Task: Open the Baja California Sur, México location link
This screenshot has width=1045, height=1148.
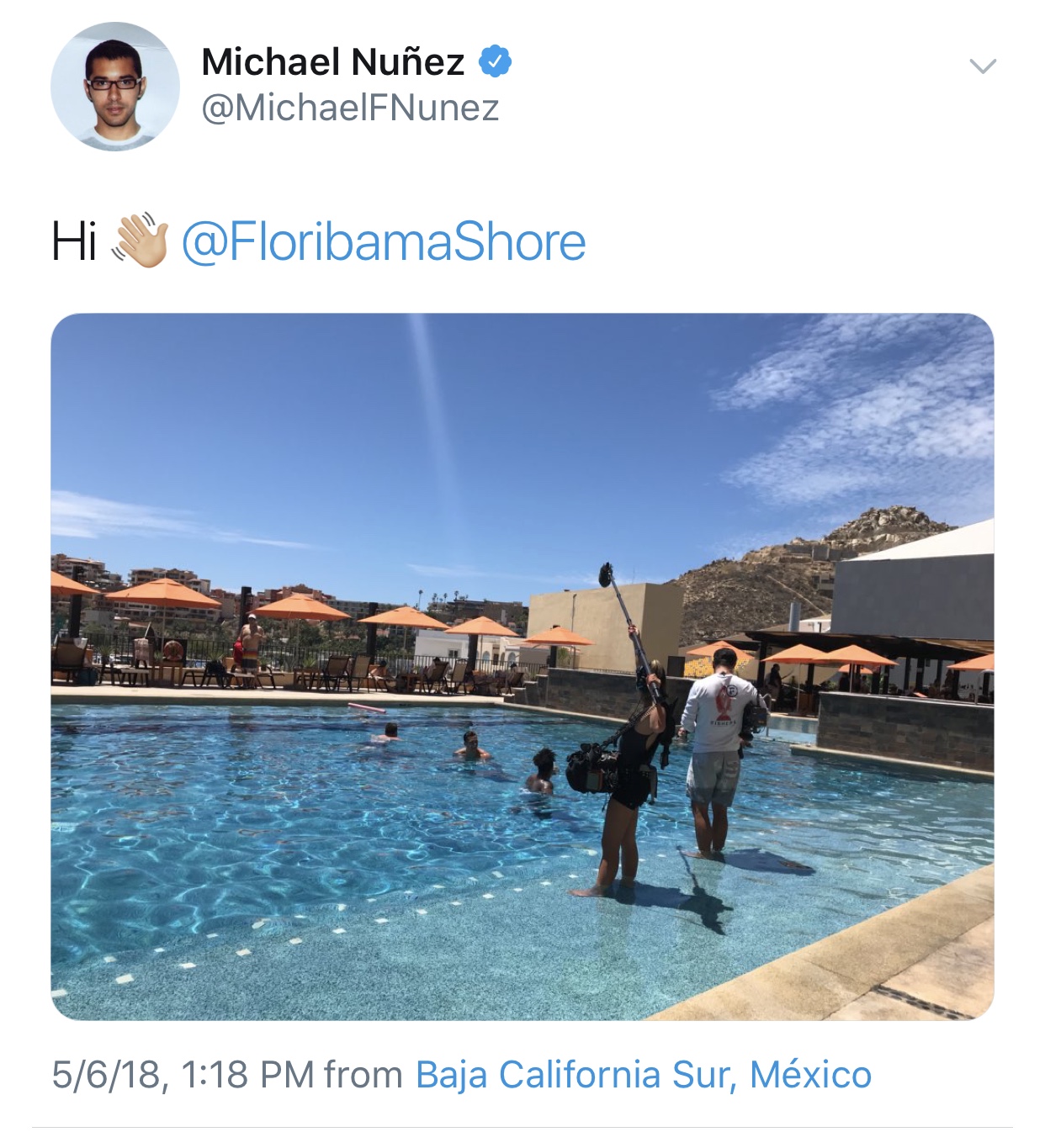Action: (644, 1074)
